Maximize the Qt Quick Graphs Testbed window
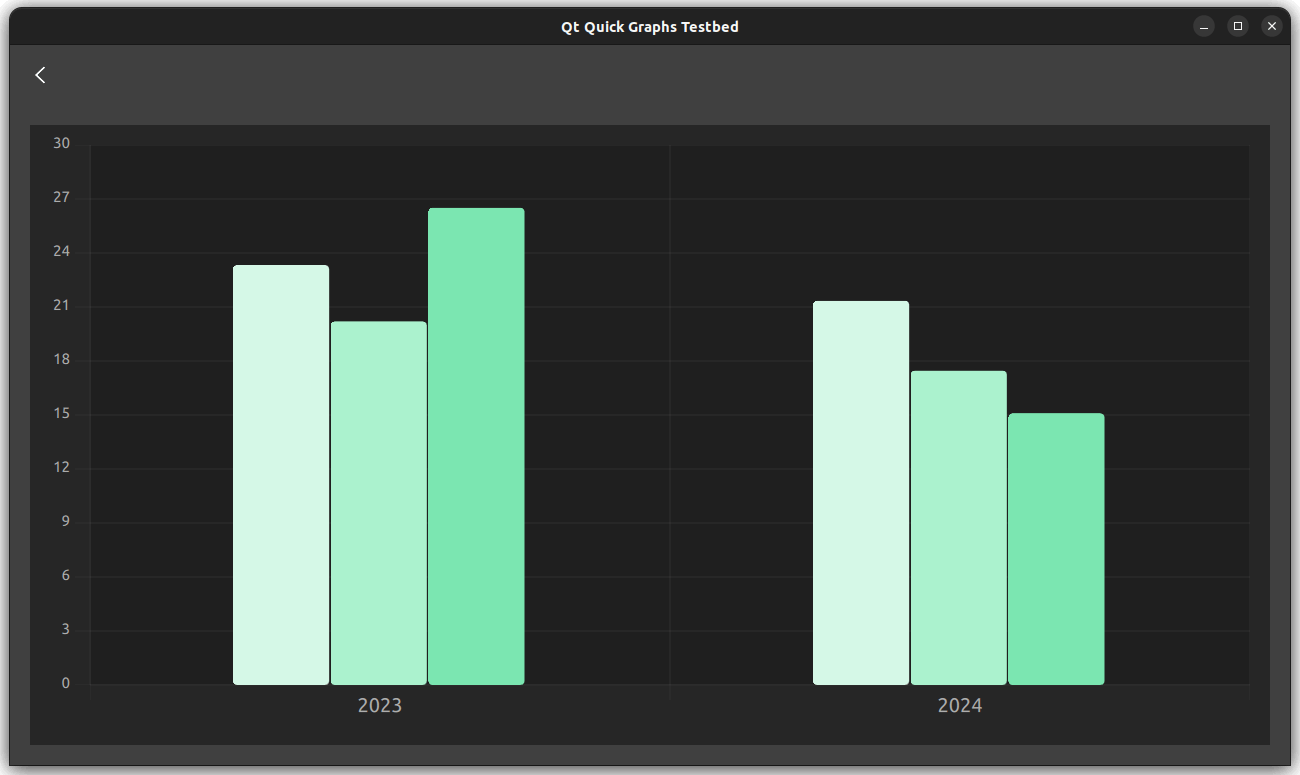This screenshot has height=775, width=1300. (x=1238, y=26)
